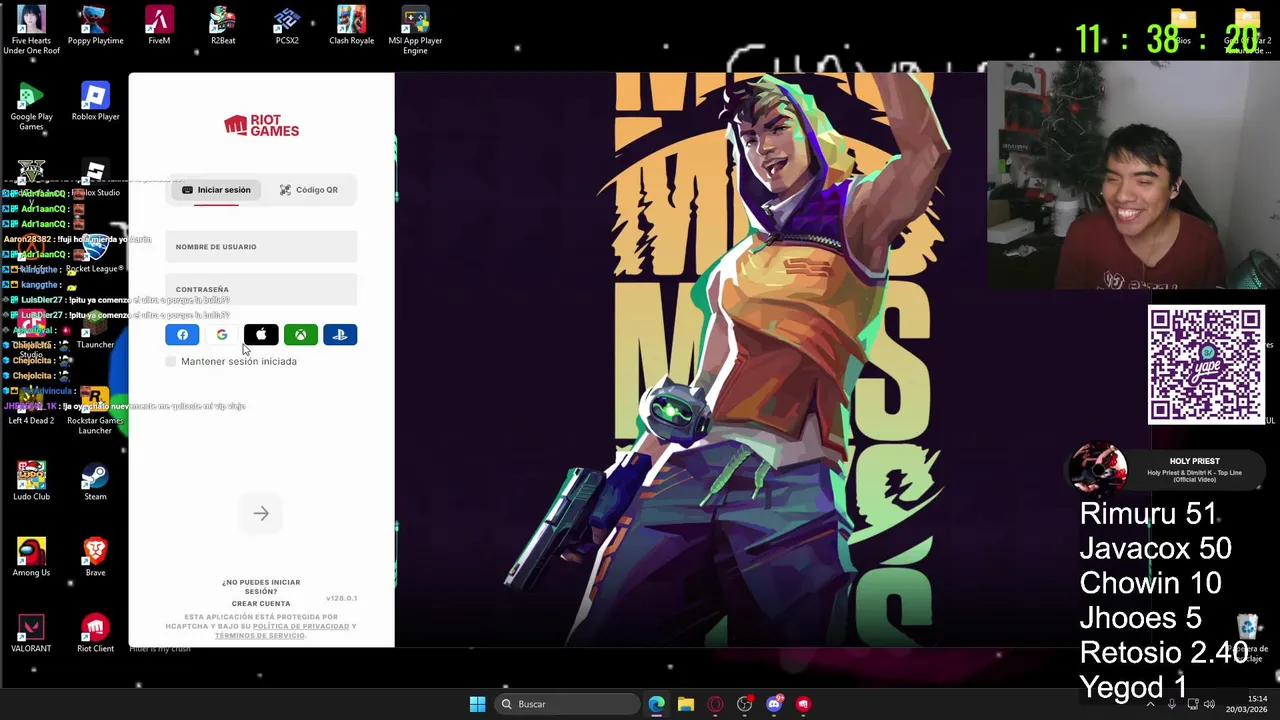The width and height of the screenshot is (1280, 720).
Task: Click the Riot Games logo
Action: [261, 125]
